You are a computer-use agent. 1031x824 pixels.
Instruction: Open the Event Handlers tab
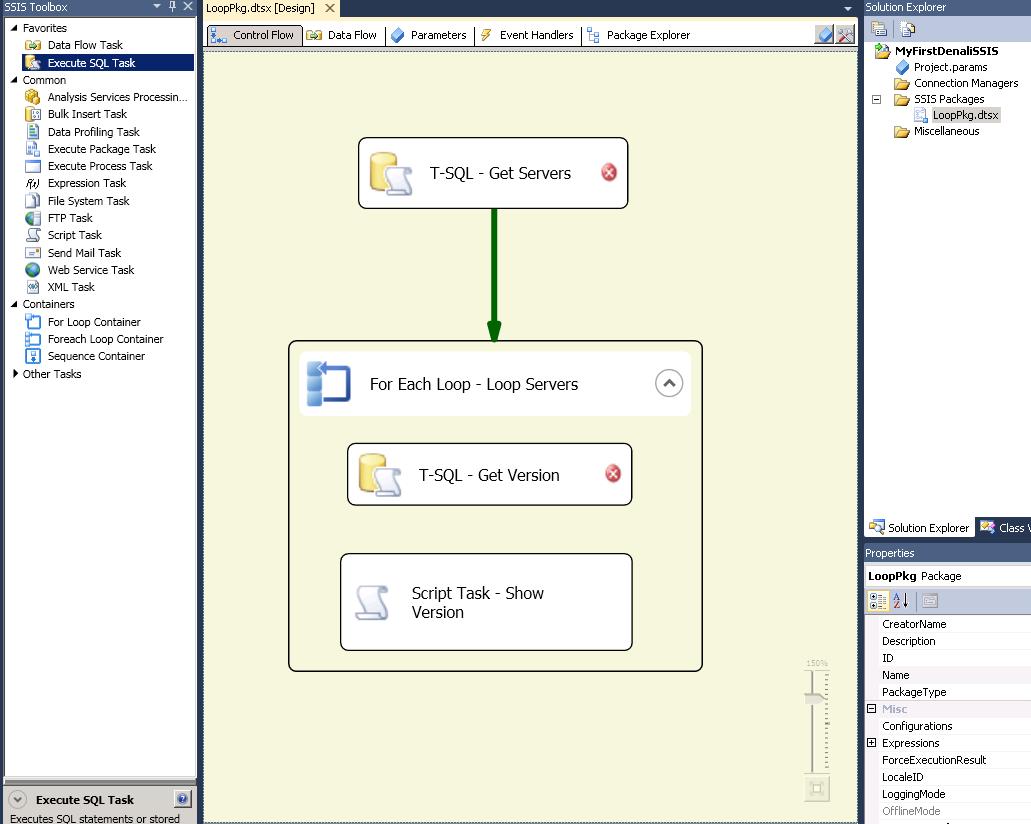[527, 35]
